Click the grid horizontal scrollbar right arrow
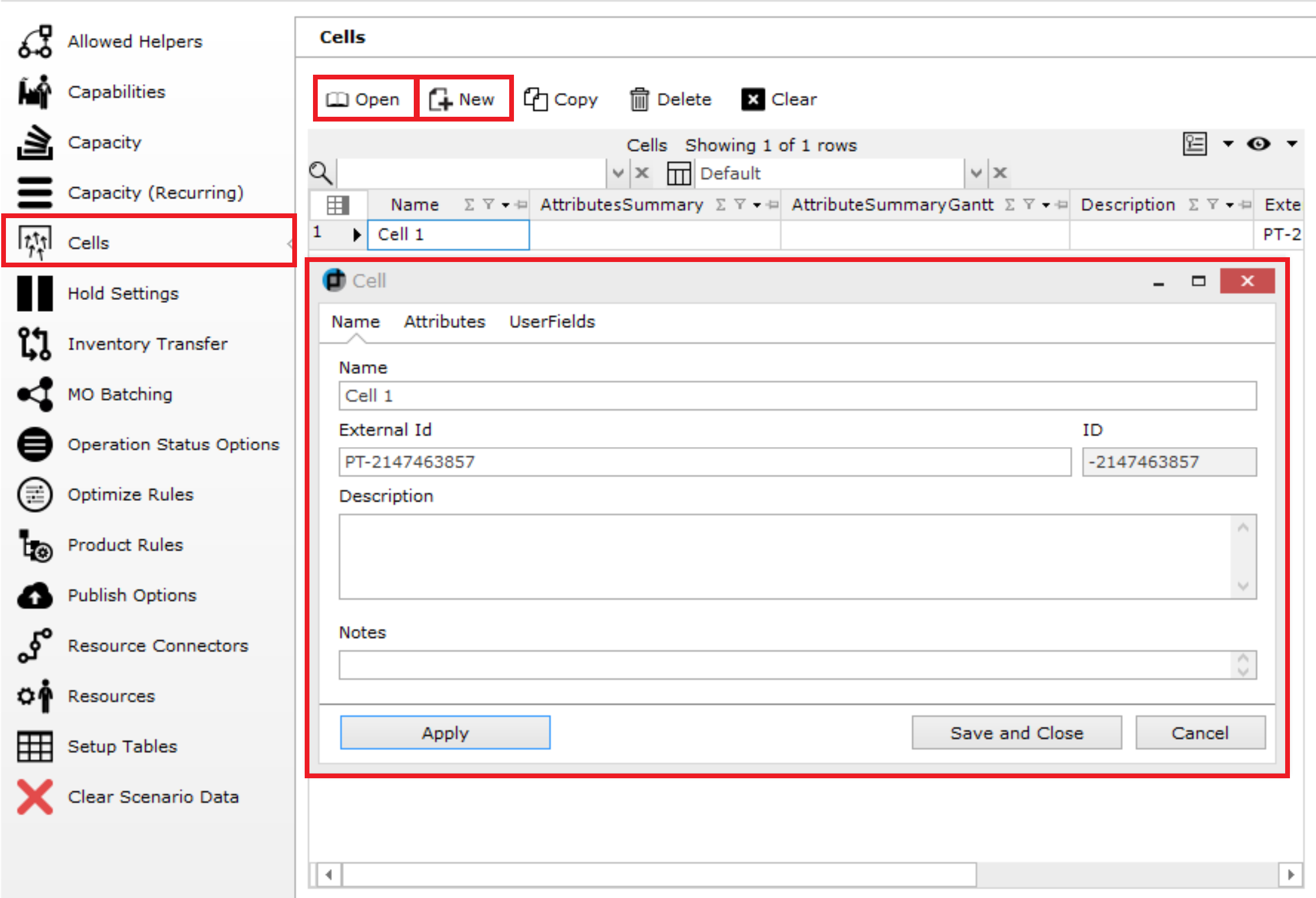 point(1291,874)
